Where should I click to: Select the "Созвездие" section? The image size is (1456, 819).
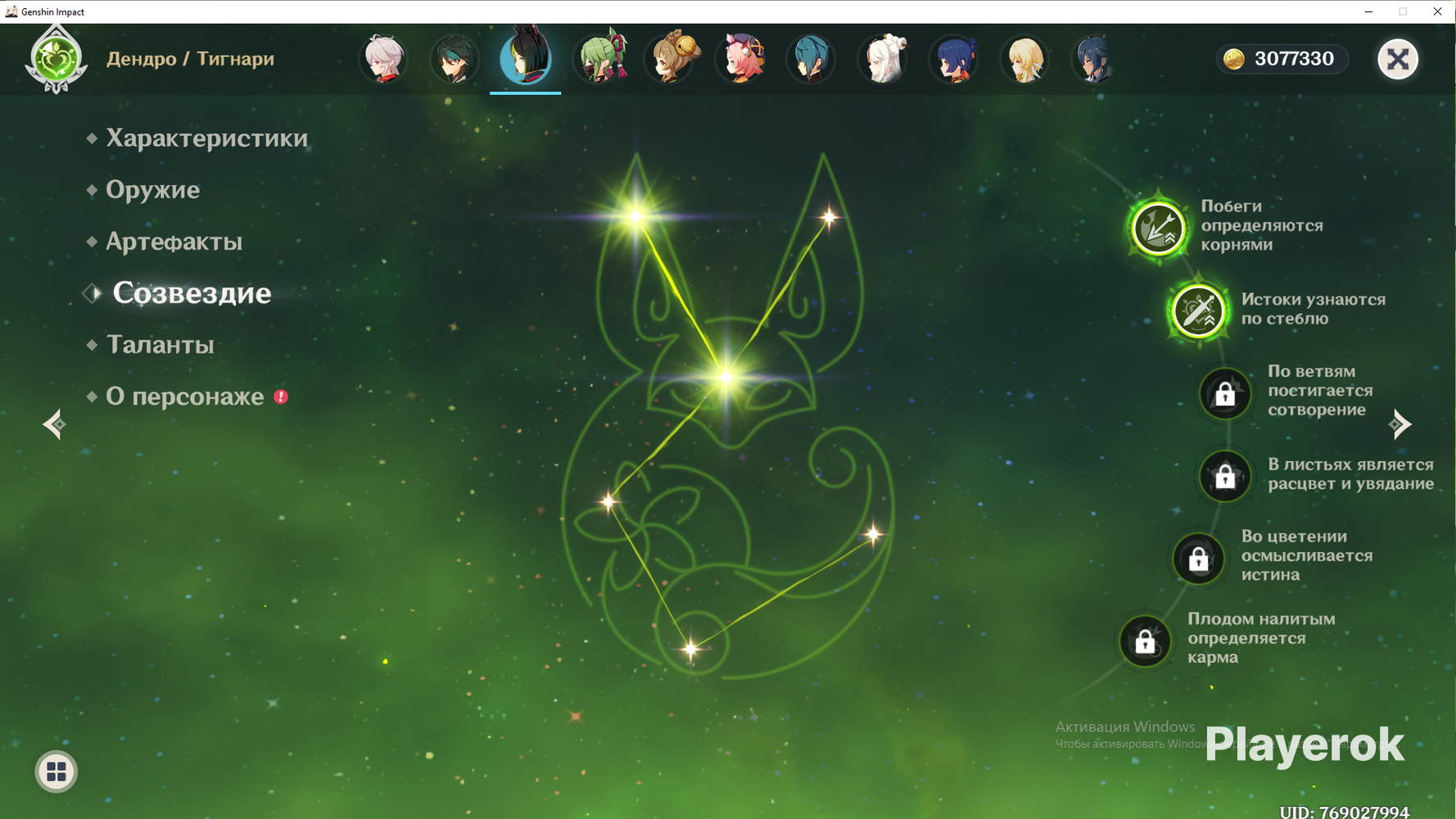point(192,293)
